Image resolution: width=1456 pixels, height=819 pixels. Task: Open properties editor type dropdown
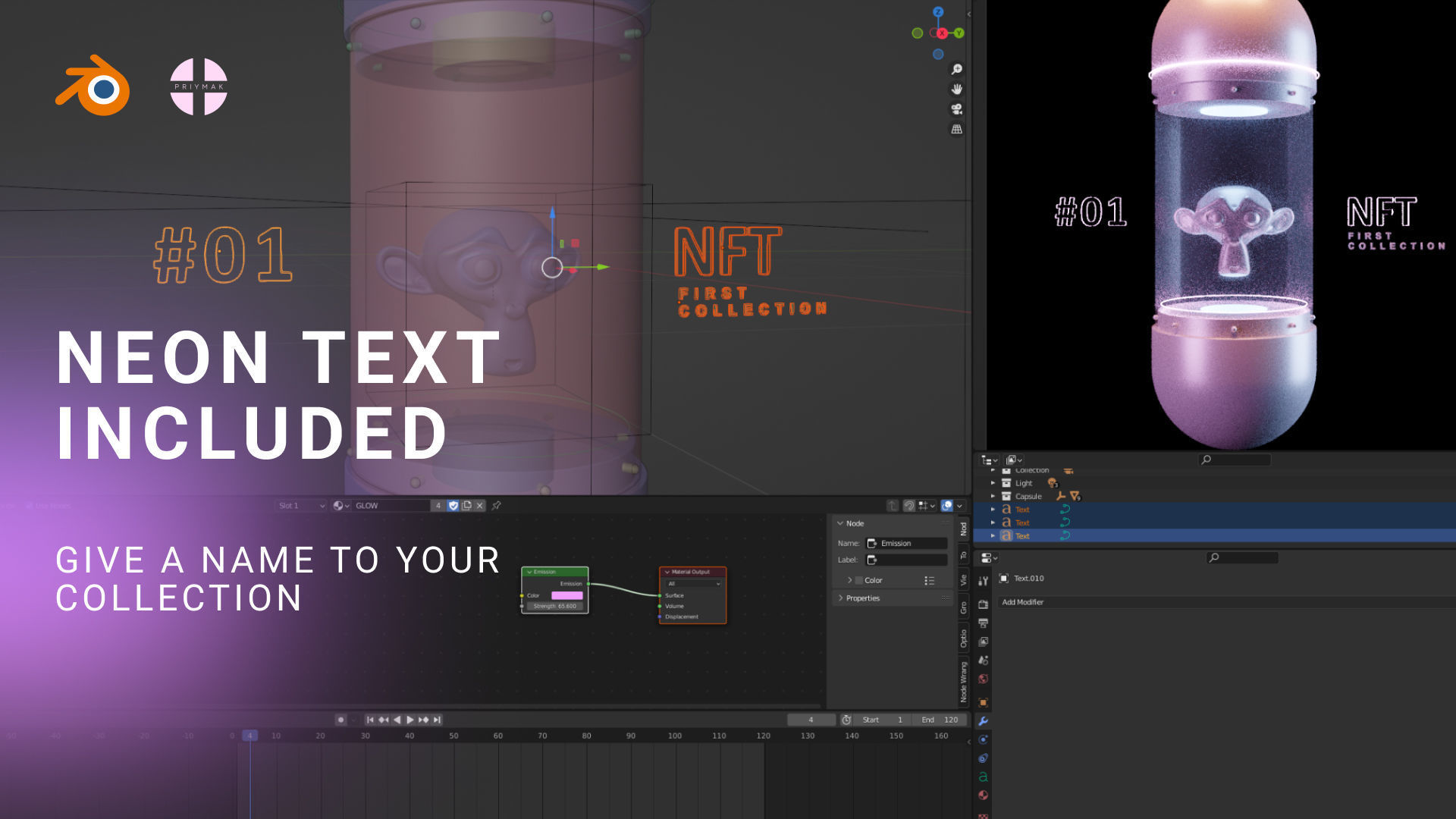click(990, 558)
